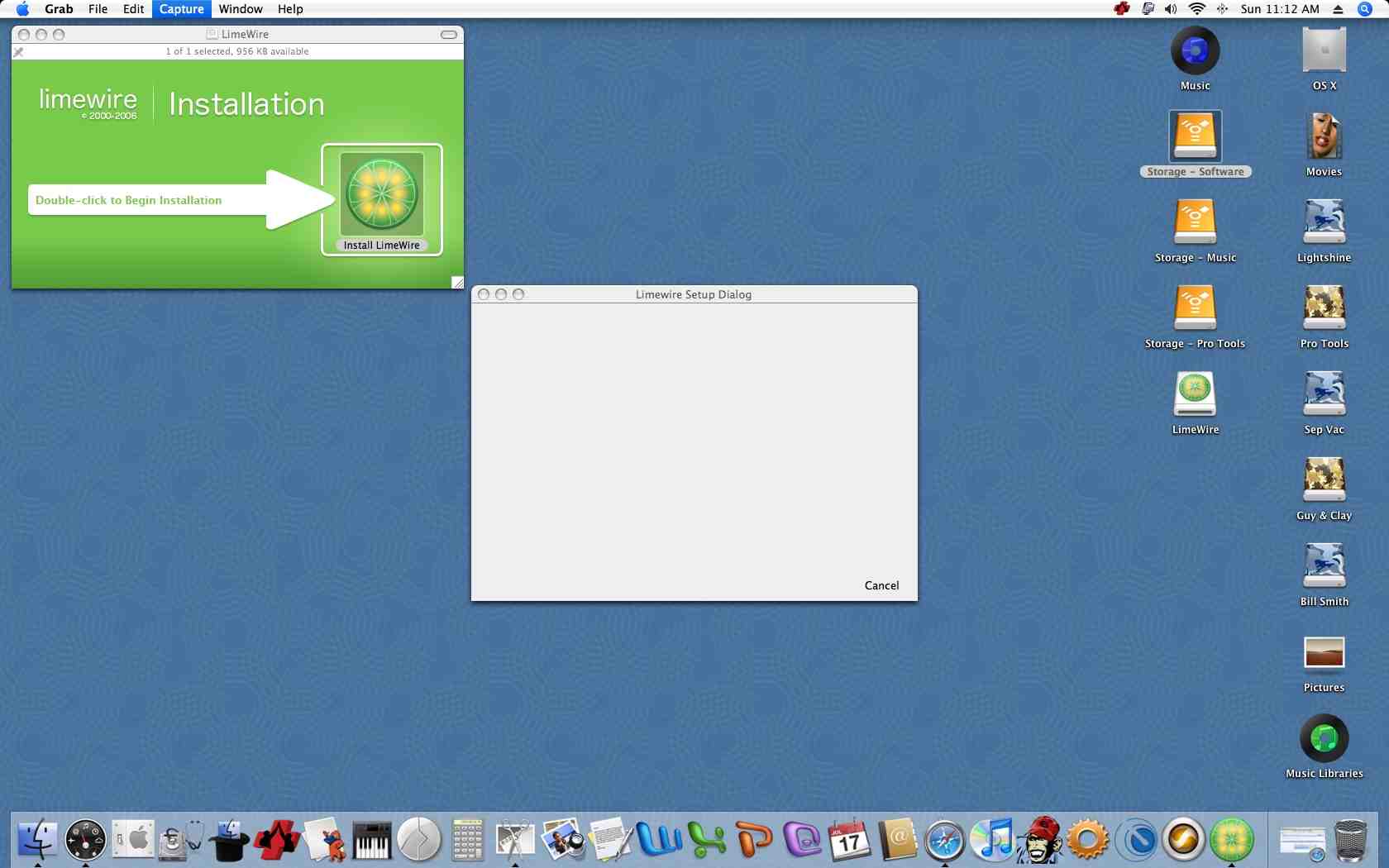The image size is (1389, 868).
Task: Open the Music Libraries desktop icon
Action: coord(1324,738)
